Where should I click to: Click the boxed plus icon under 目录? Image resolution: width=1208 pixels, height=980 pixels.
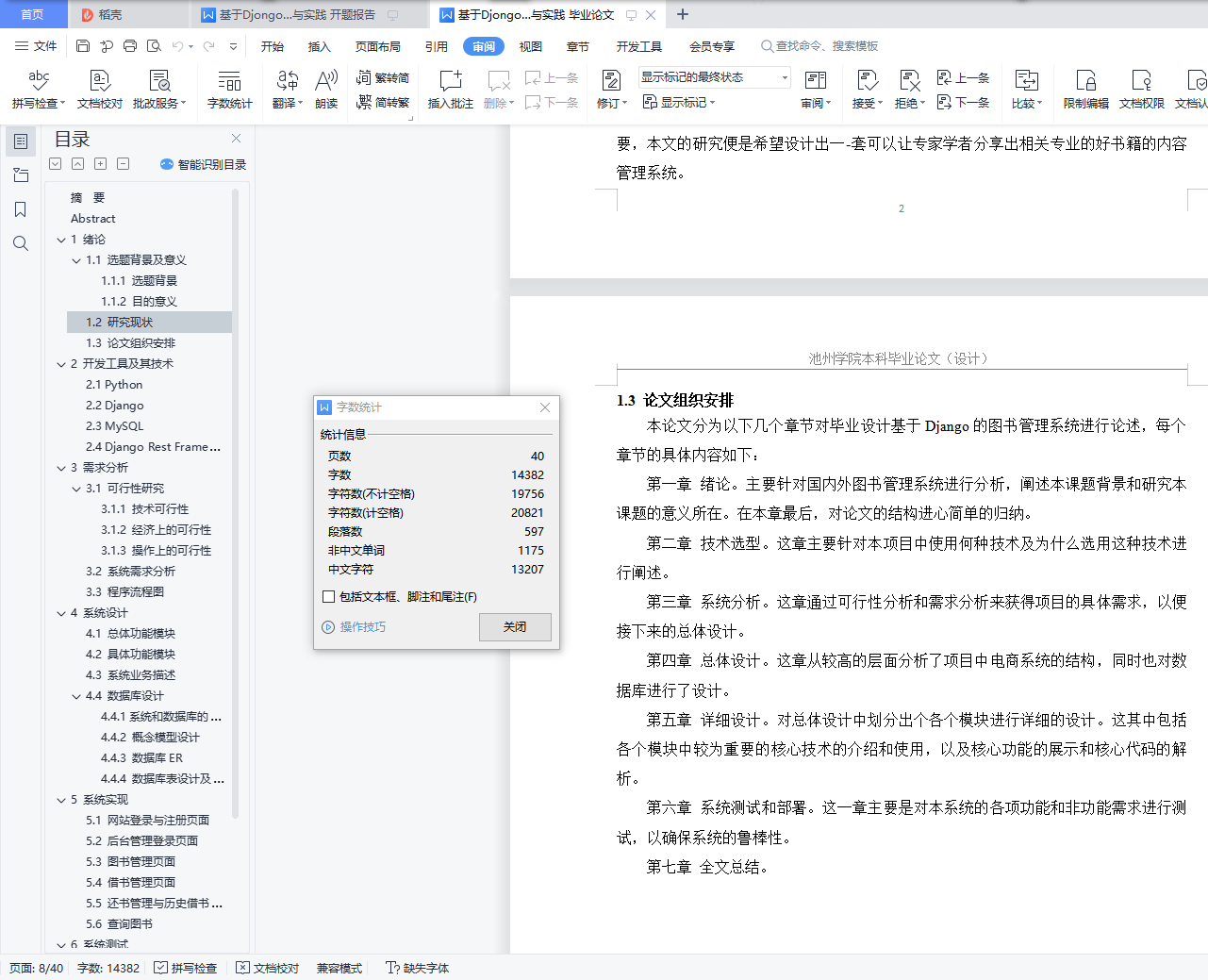tap(101, 163)
